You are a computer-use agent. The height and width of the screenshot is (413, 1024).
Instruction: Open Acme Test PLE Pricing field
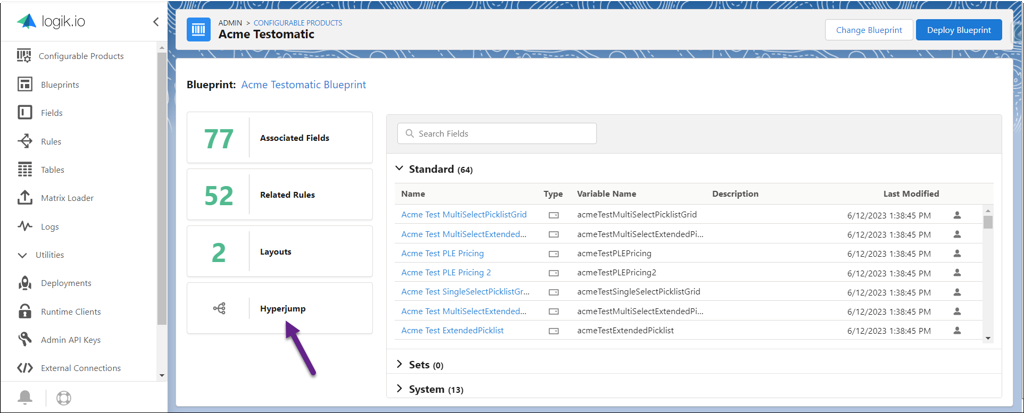[x=442, y=253]
